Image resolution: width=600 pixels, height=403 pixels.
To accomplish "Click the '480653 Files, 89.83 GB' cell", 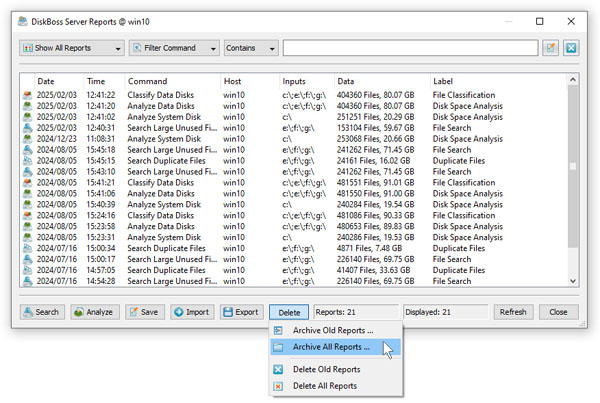I will 375,226.
